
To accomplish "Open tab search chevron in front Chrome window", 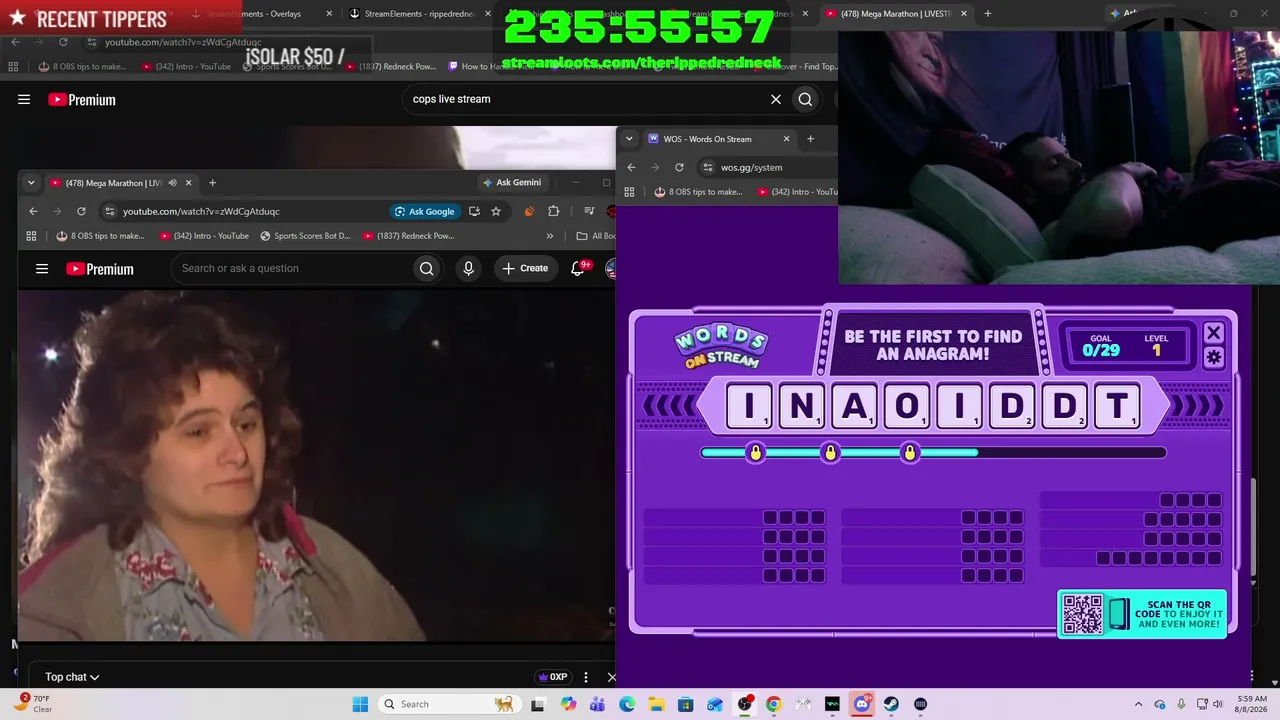I will [x=31, y=183].
